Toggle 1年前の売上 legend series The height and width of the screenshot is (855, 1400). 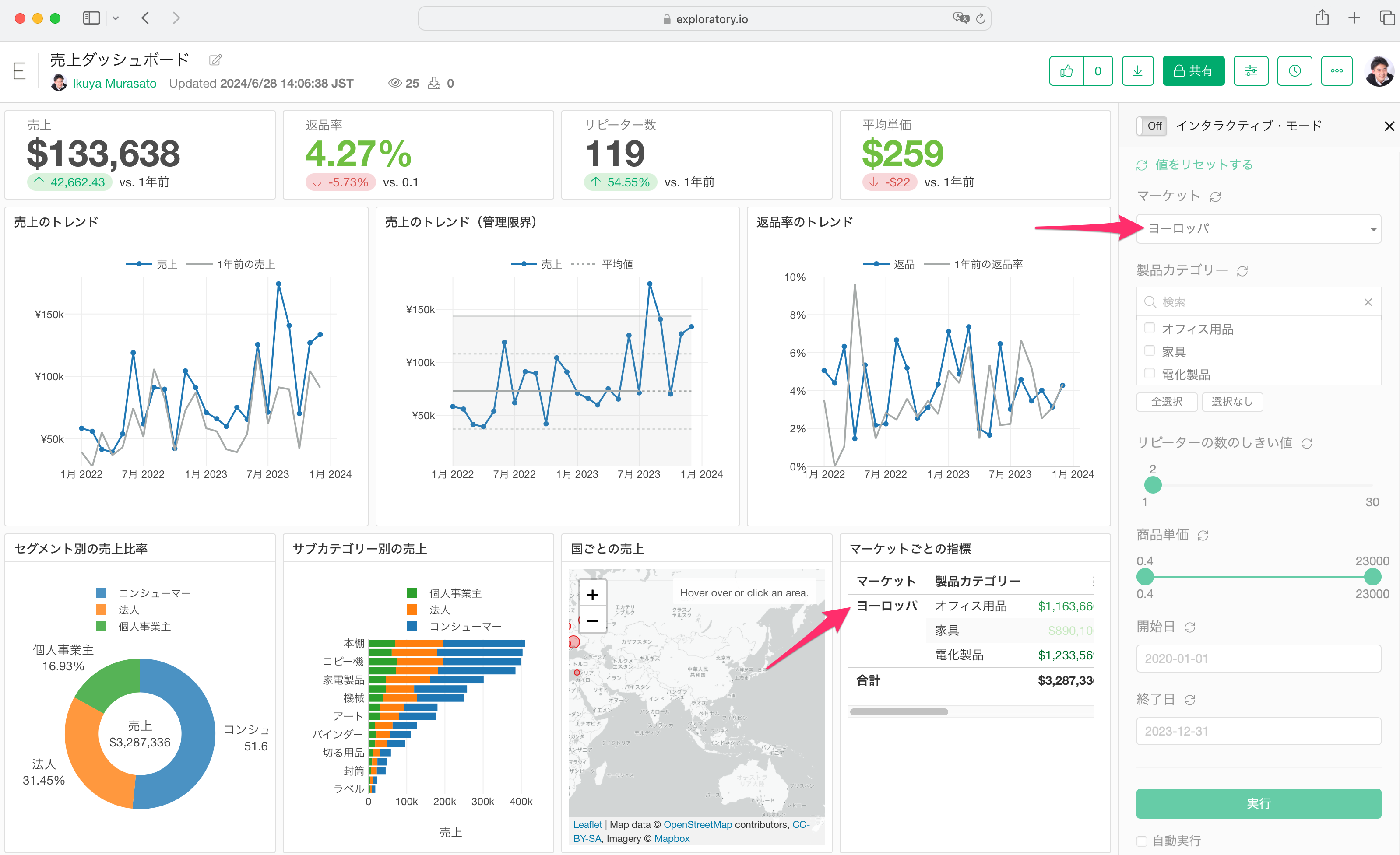[231, 265]
